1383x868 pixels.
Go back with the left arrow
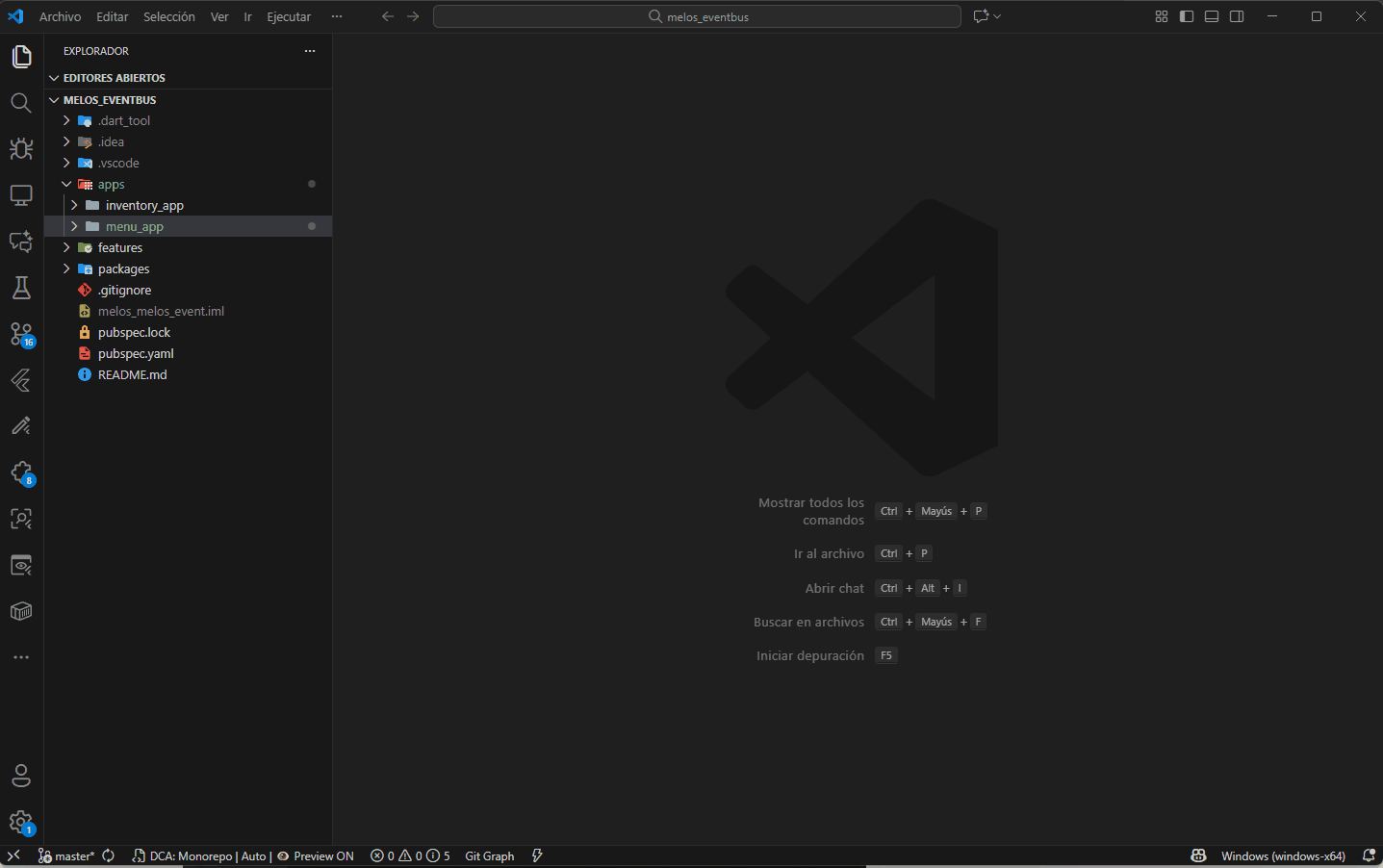tap(388, 16)
